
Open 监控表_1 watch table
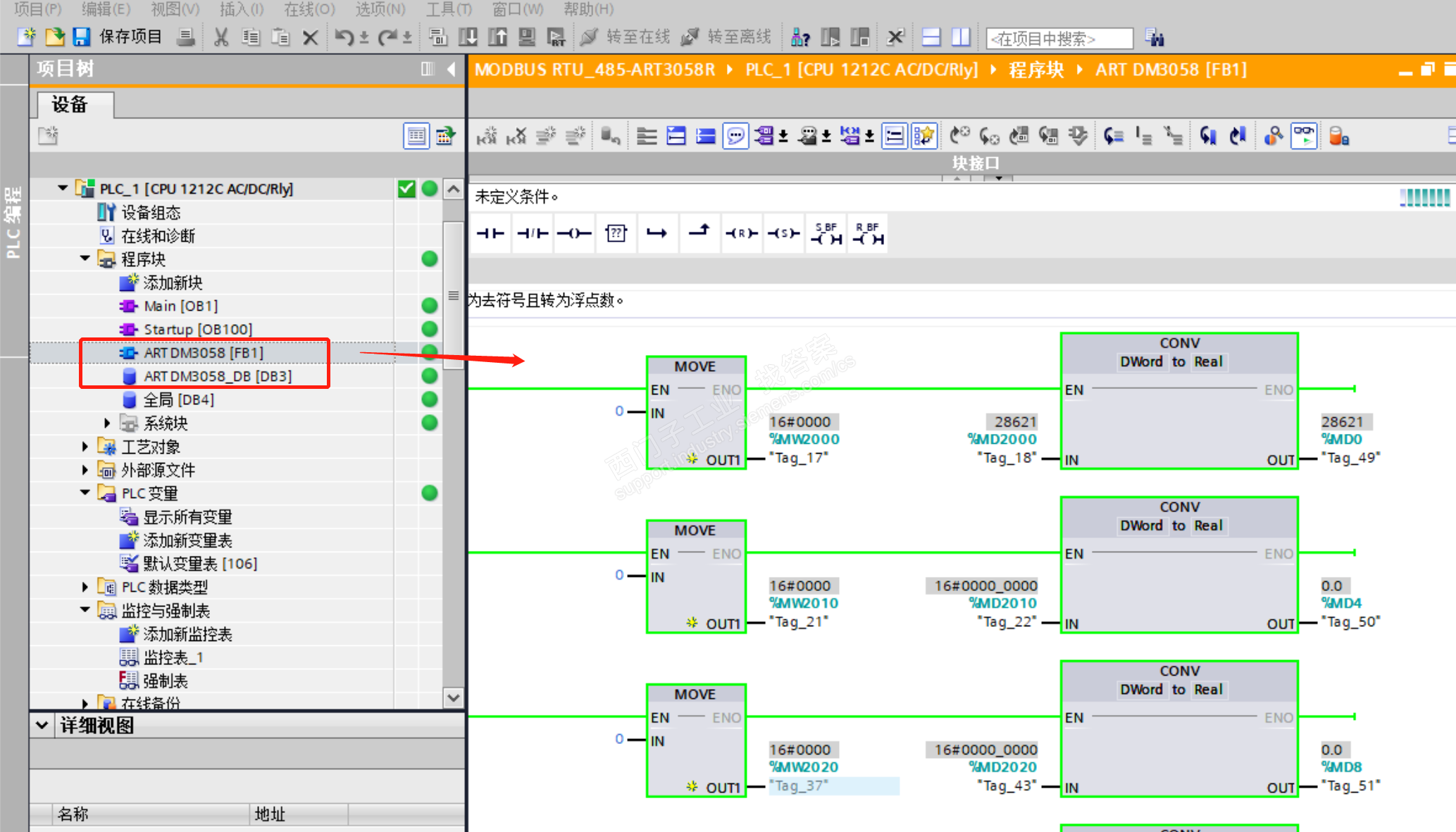point(173,657)
